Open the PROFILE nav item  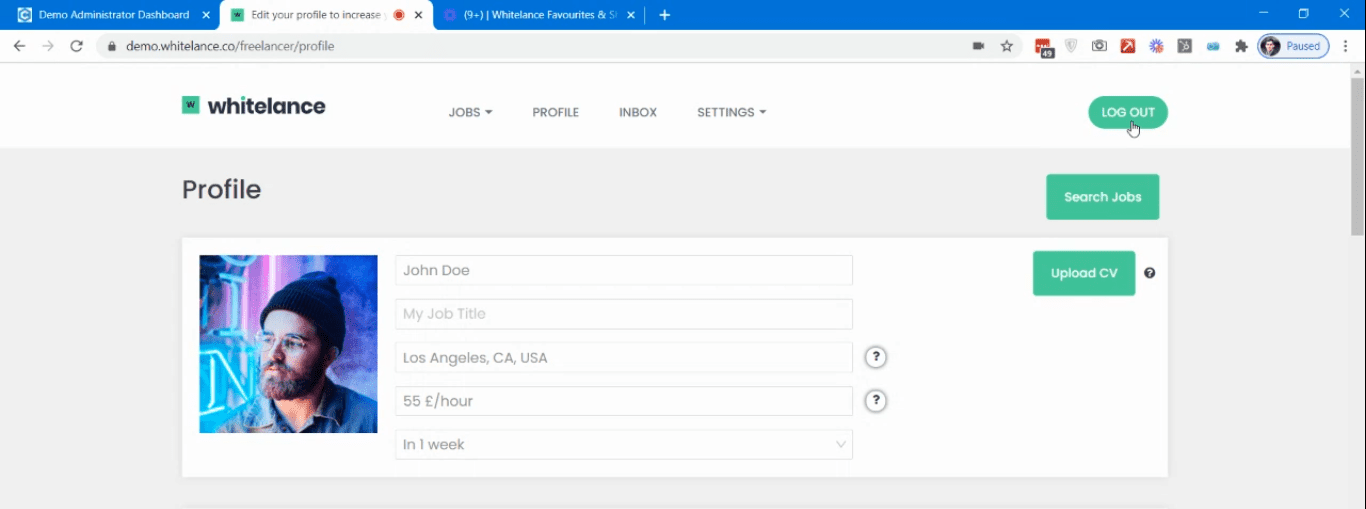point(555,112)
